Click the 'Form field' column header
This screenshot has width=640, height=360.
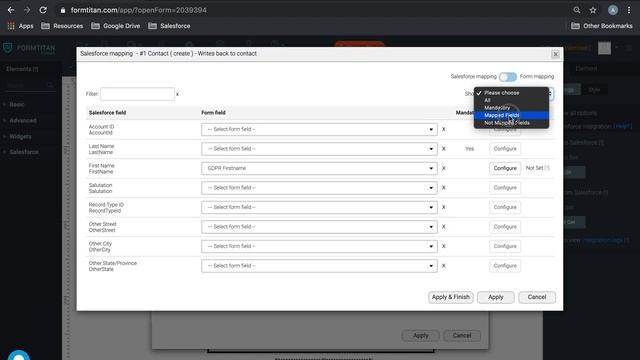coord(213,113)
